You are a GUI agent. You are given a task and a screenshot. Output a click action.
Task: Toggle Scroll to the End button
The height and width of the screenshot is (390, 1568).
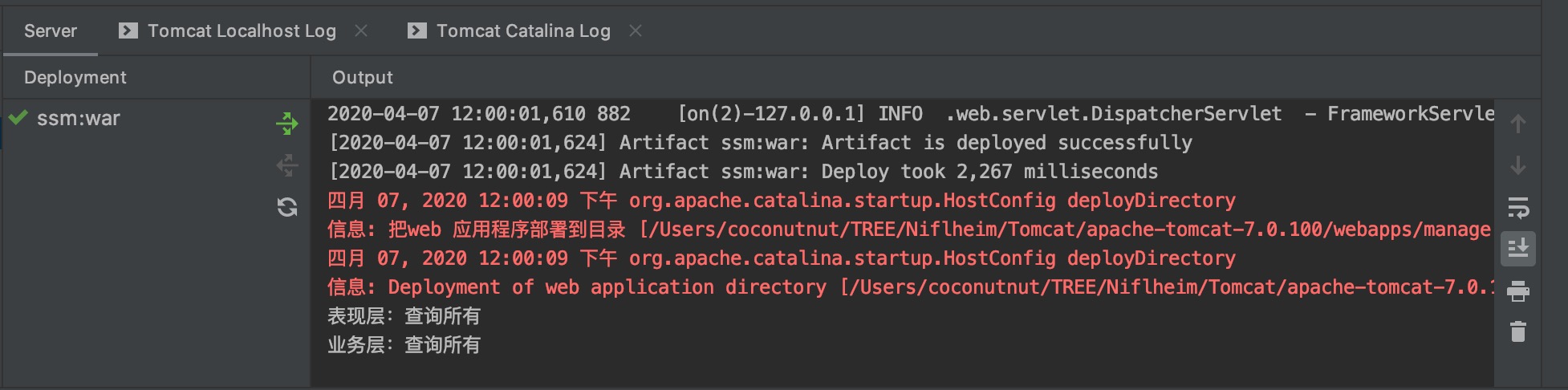[1517, 249]
